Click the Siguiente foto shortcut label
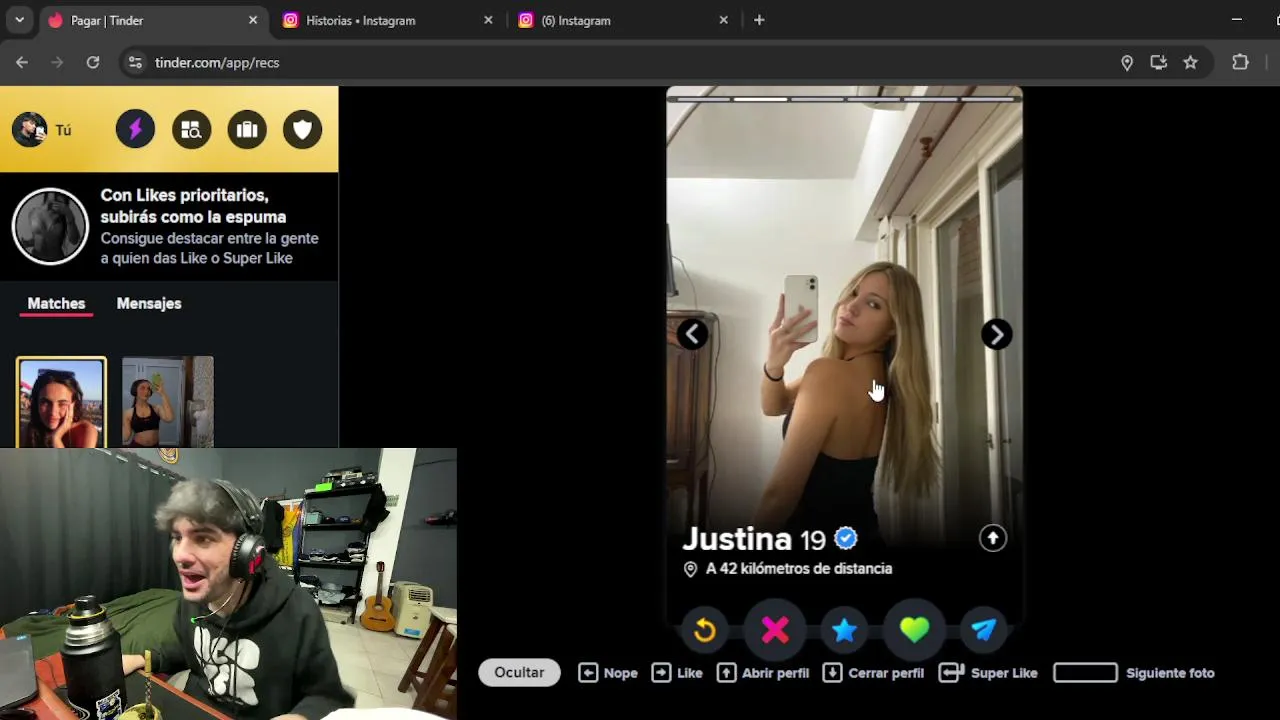This screenshot has height=720, width=1280. [1170, 673]
